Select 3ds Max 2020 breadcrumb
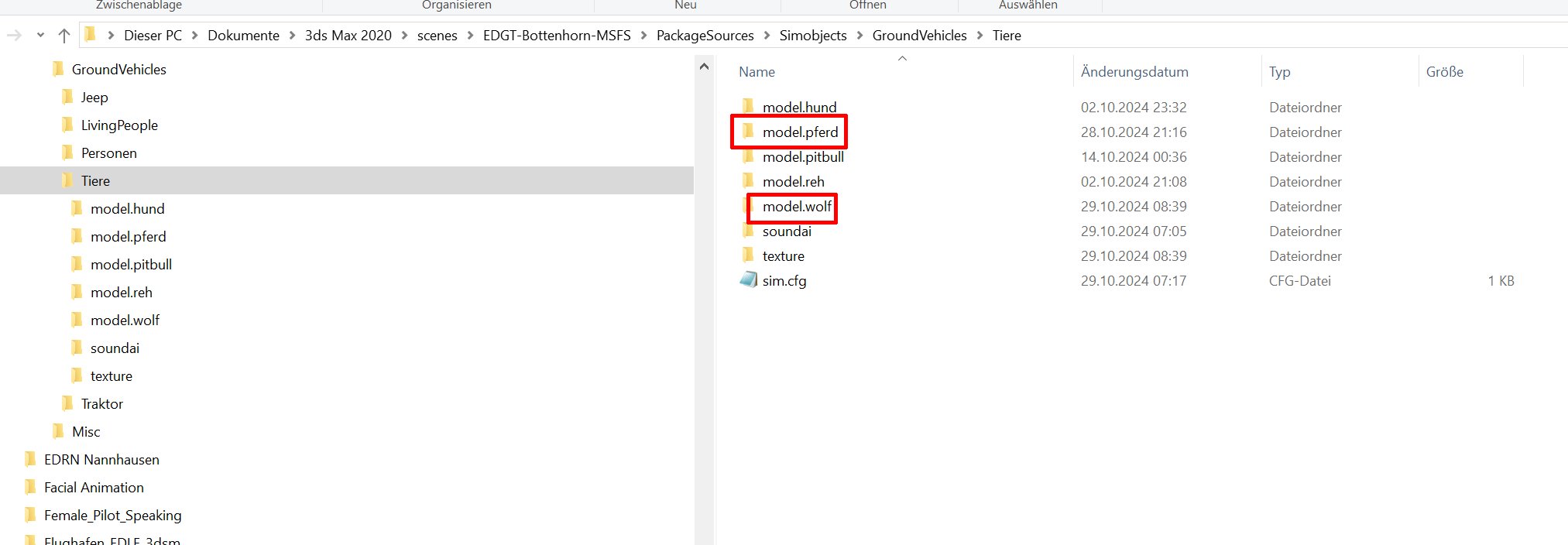This screenshot has height=545, width=1568. point(348,36)
